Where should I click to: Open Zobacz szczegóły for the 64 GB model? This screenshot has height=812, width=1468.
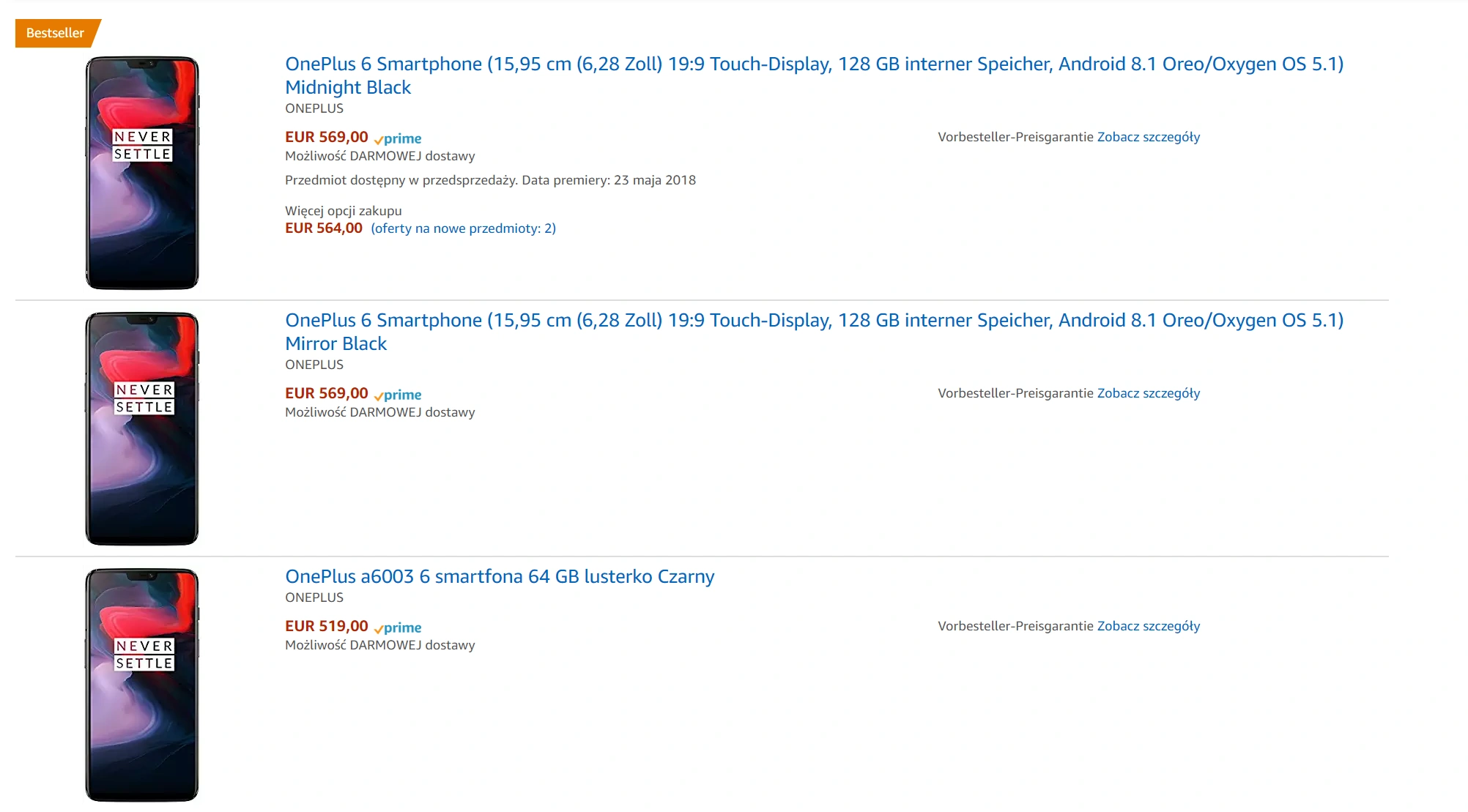pyautogui.click(x=1149, y=626)
